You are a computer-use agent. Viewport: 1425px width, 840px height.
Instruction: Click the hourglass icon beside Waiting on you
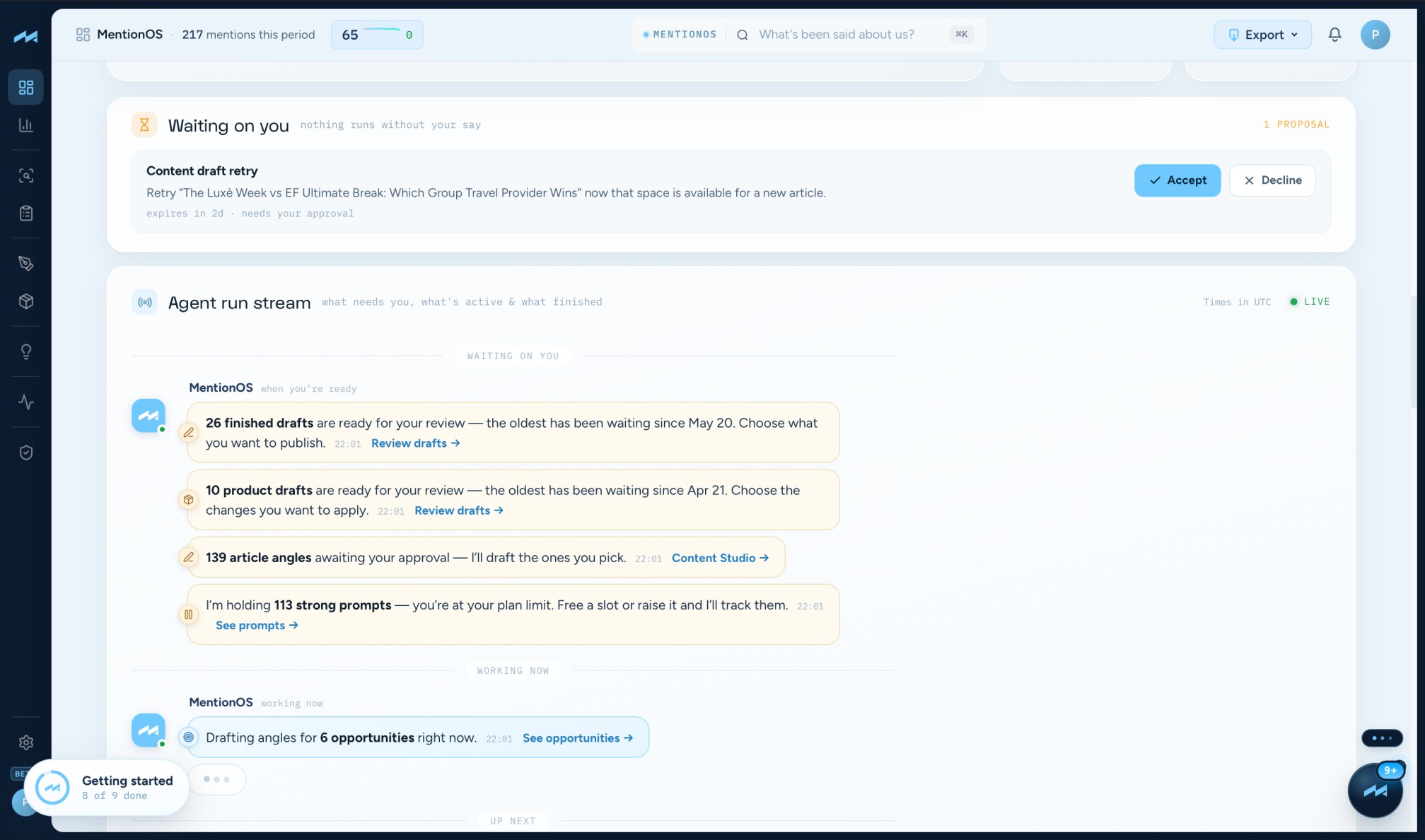(x=144, y=125)
